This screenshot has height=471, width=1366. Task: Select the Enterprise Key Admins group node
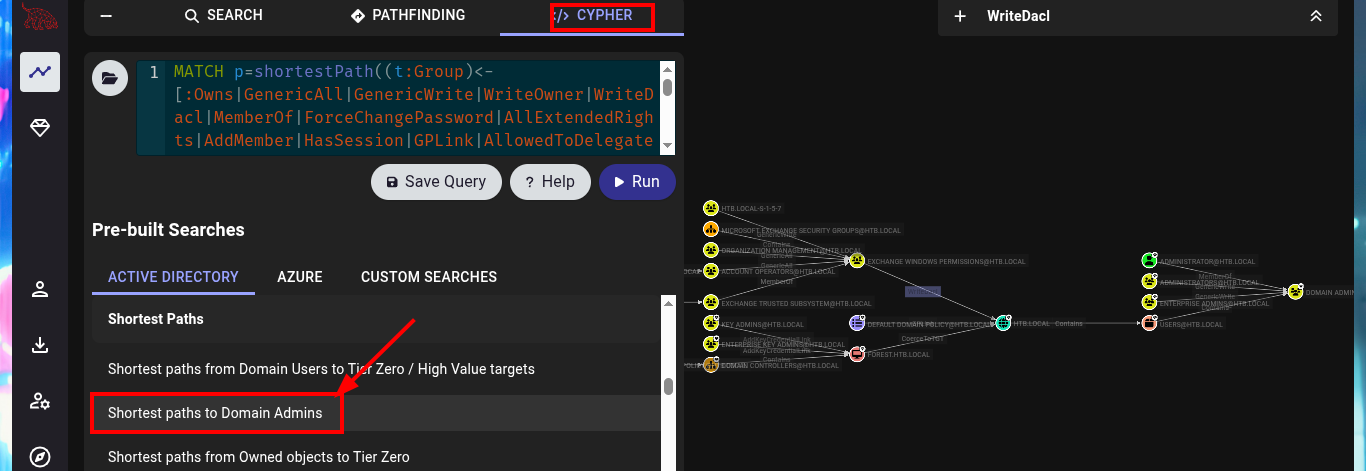[x=711, y=344]
